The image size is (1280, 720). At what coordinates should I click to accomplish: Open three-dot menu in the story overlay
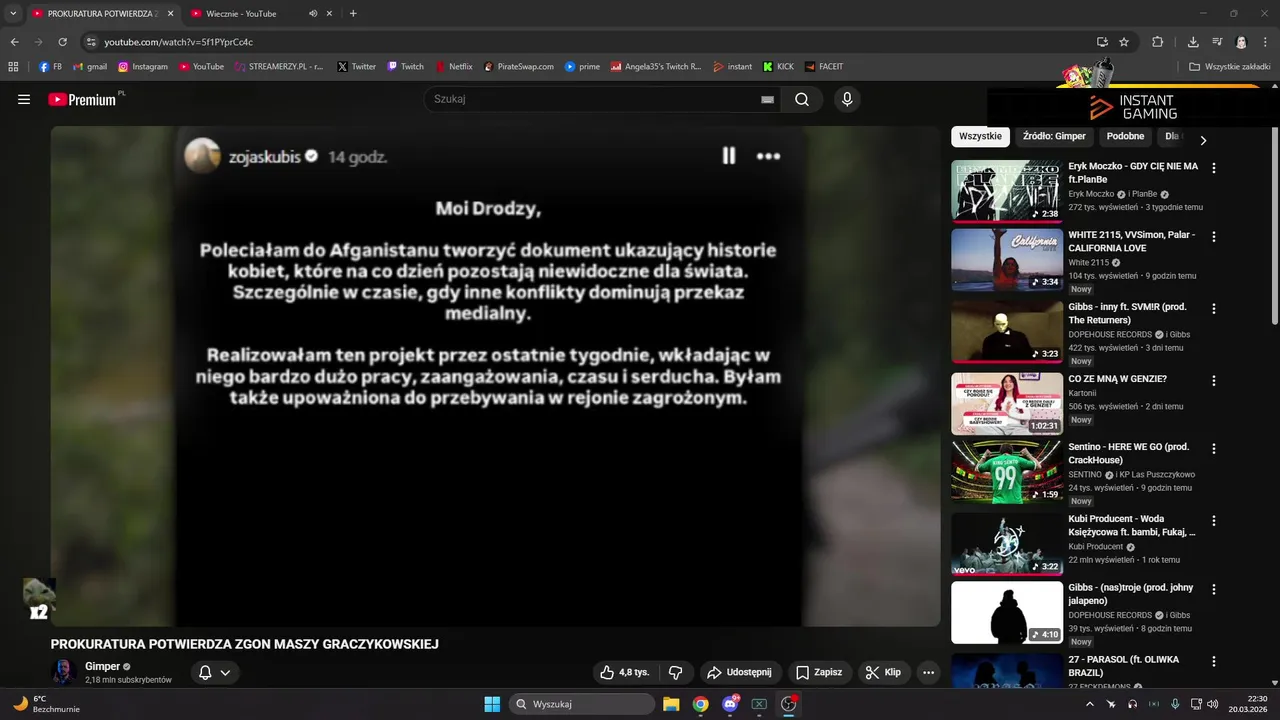pyautogui.click(x=768, y=155)
